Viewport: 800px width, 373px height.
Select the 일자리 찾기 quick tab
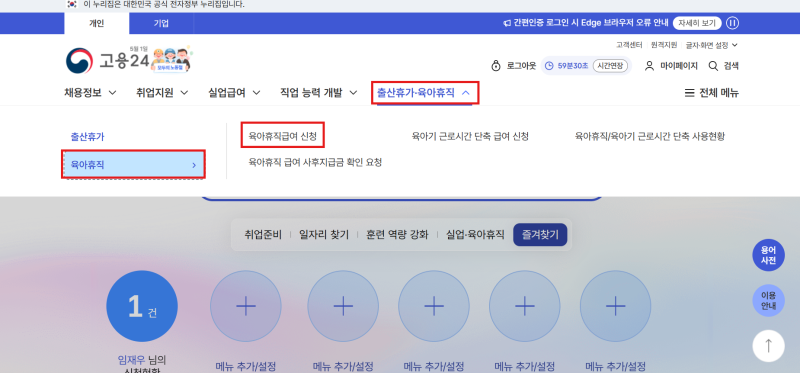coord(324,235)
